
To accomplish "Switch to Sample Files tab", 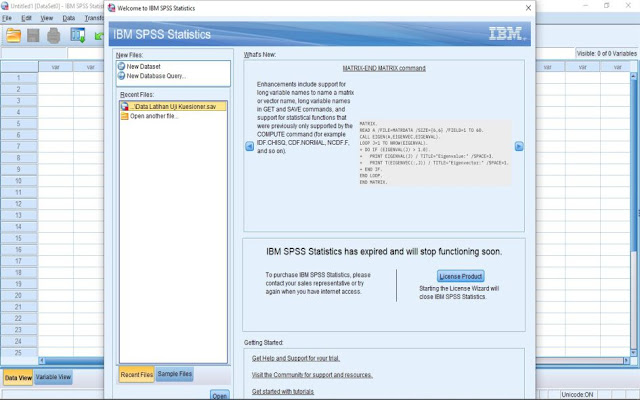I will (x=175, y=374).
